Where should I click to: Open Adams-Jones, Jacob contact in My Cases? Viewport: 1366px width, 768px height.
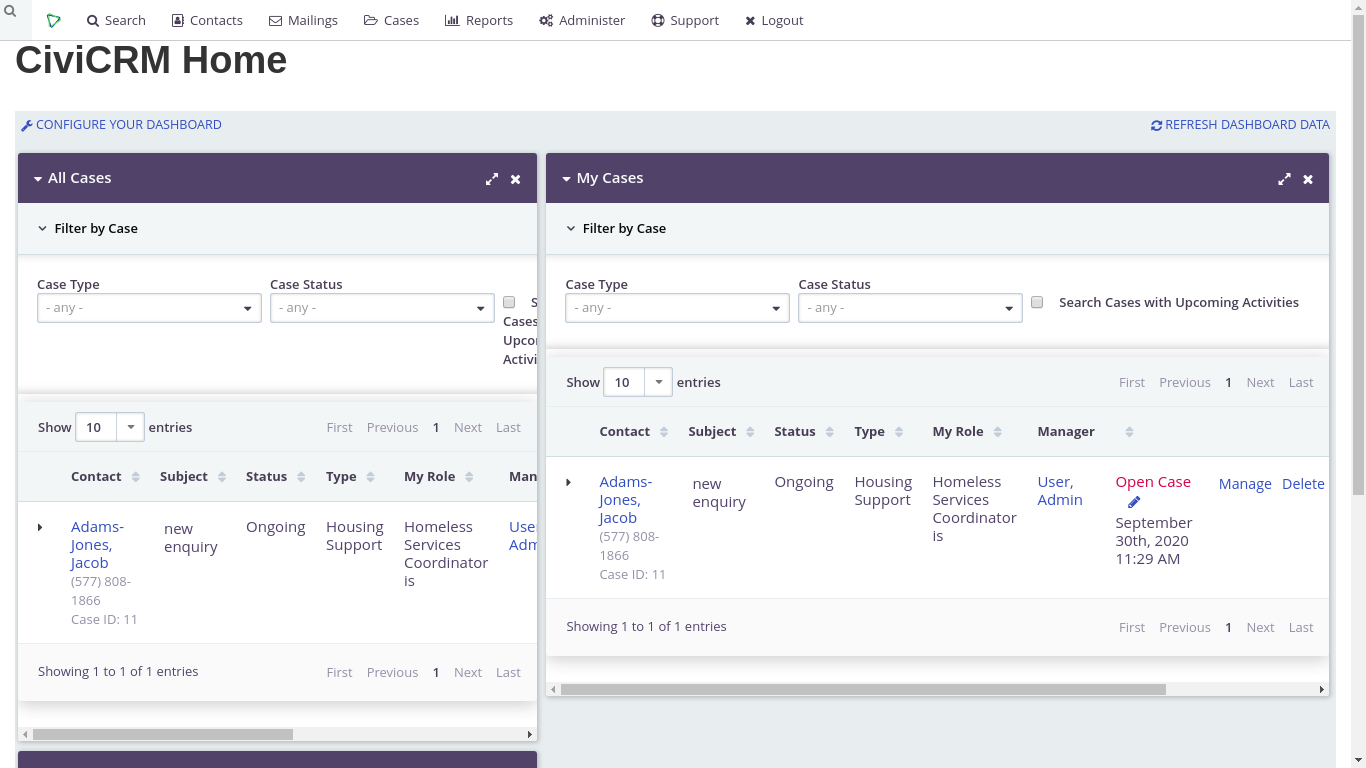(x=625, y=500)
